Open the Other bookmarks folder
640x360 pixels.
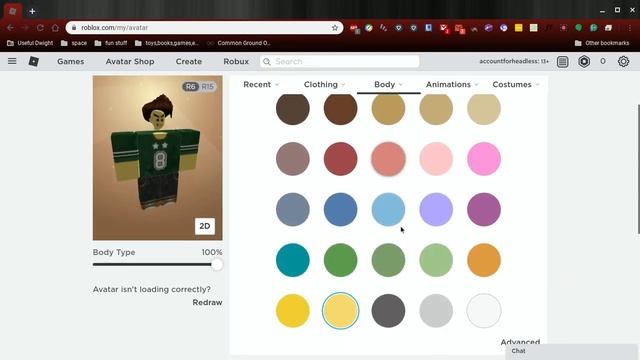tap(602, 43)
